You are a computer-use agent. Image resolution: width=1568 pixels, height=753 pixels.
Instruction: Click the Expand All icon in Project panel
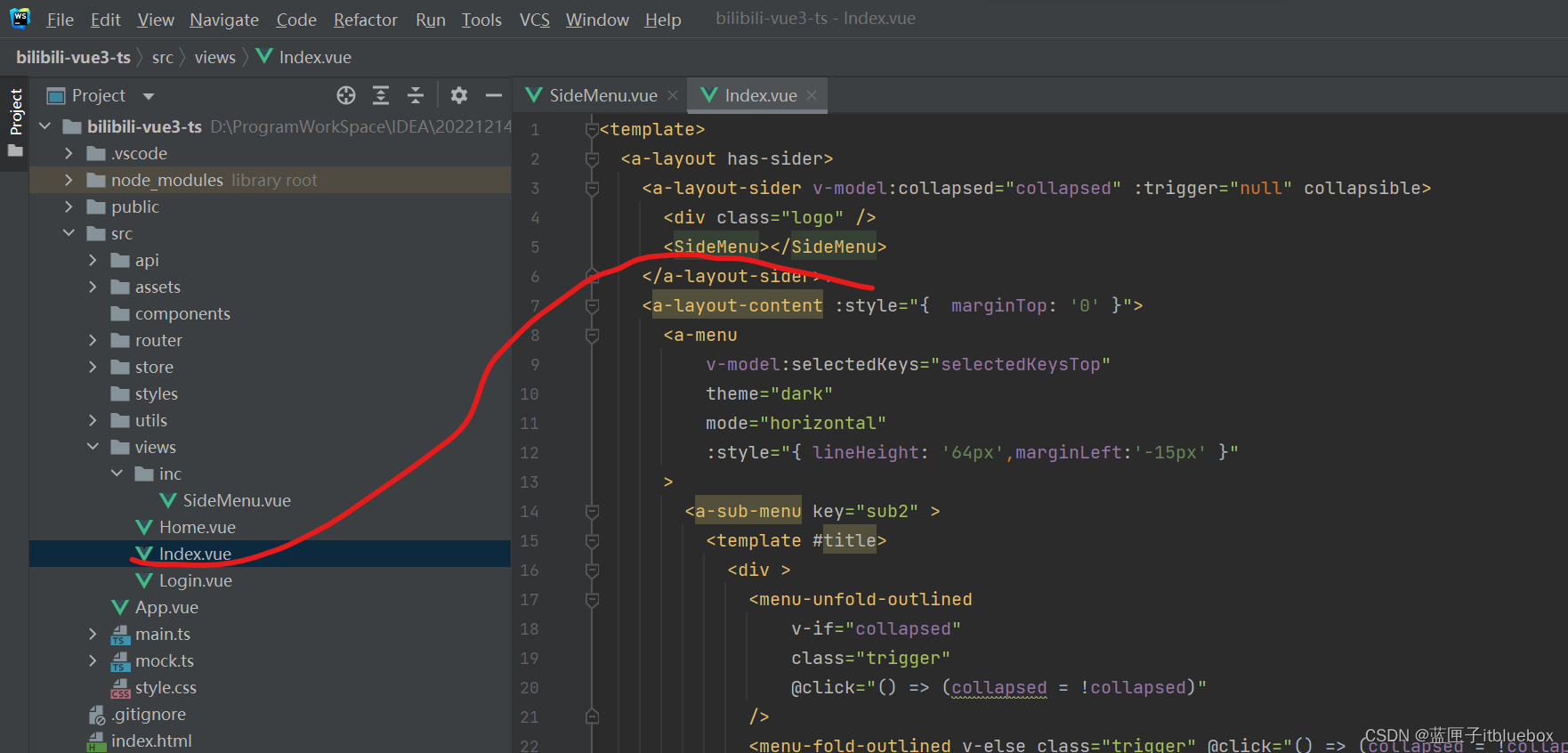(381, 95)
